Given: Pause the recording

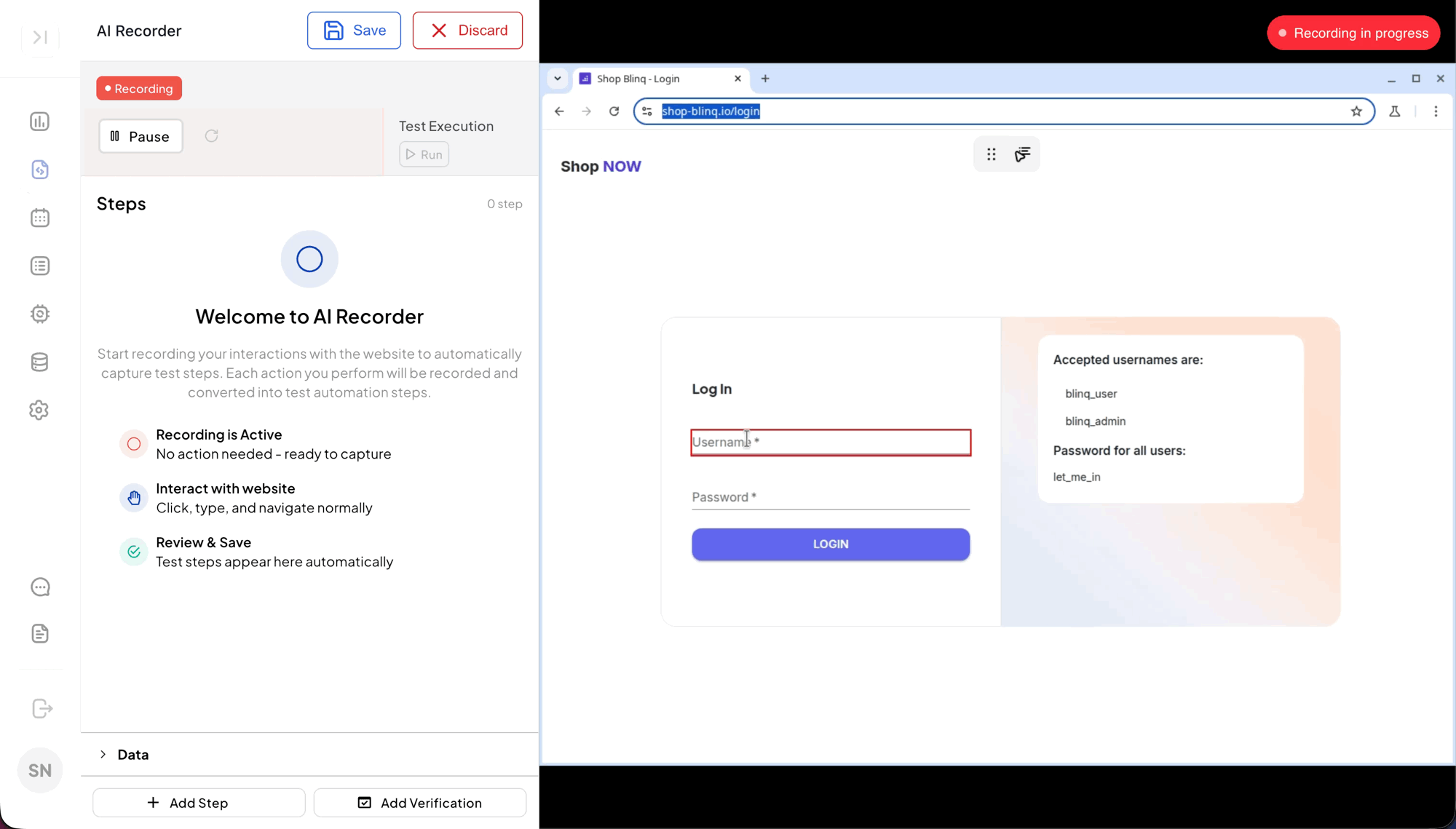Looking at the screenshot, I should coord(141,136).
